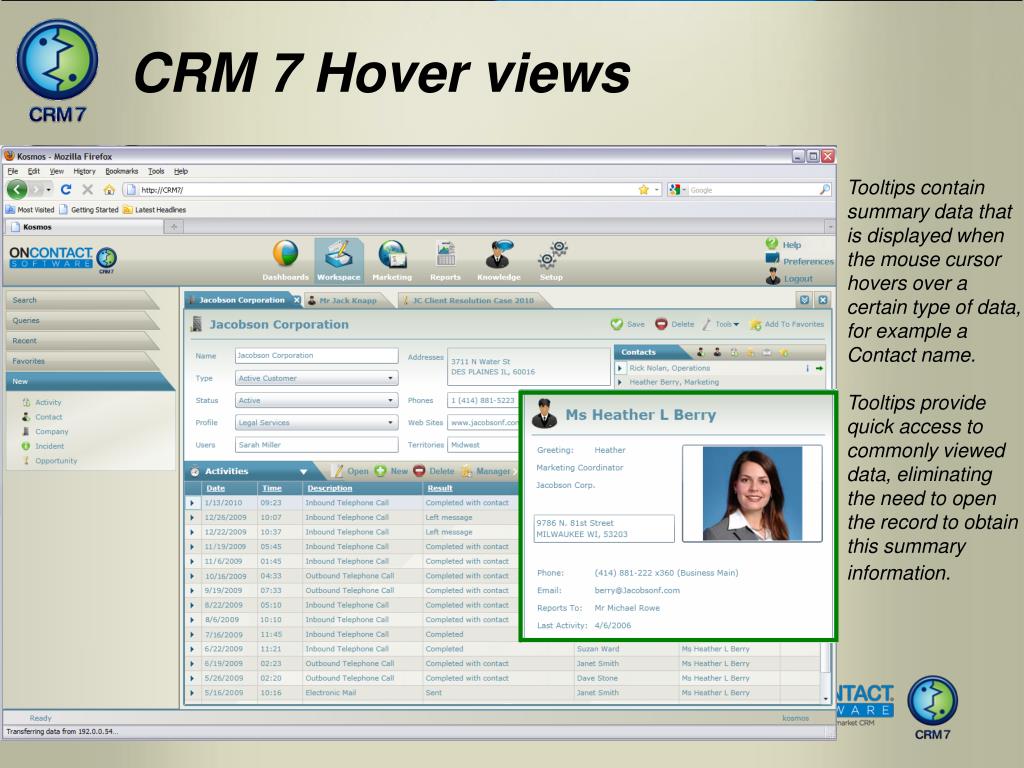Open Preferences link
Viewport: 1024px width, 768px height.
click(x=808, y=261)
